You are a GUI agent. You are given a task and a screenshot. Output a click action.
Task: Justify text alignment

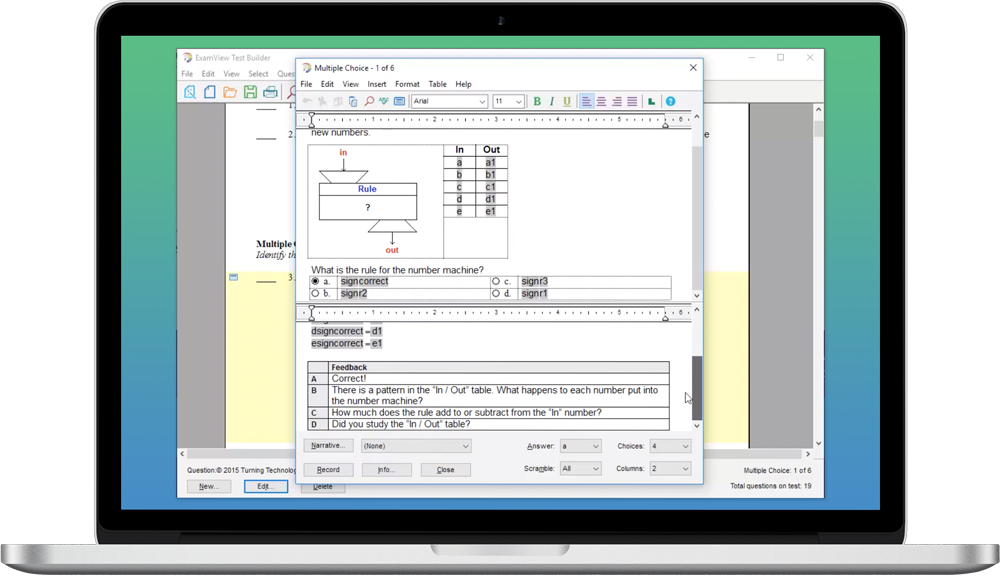(x=632, y=101)
